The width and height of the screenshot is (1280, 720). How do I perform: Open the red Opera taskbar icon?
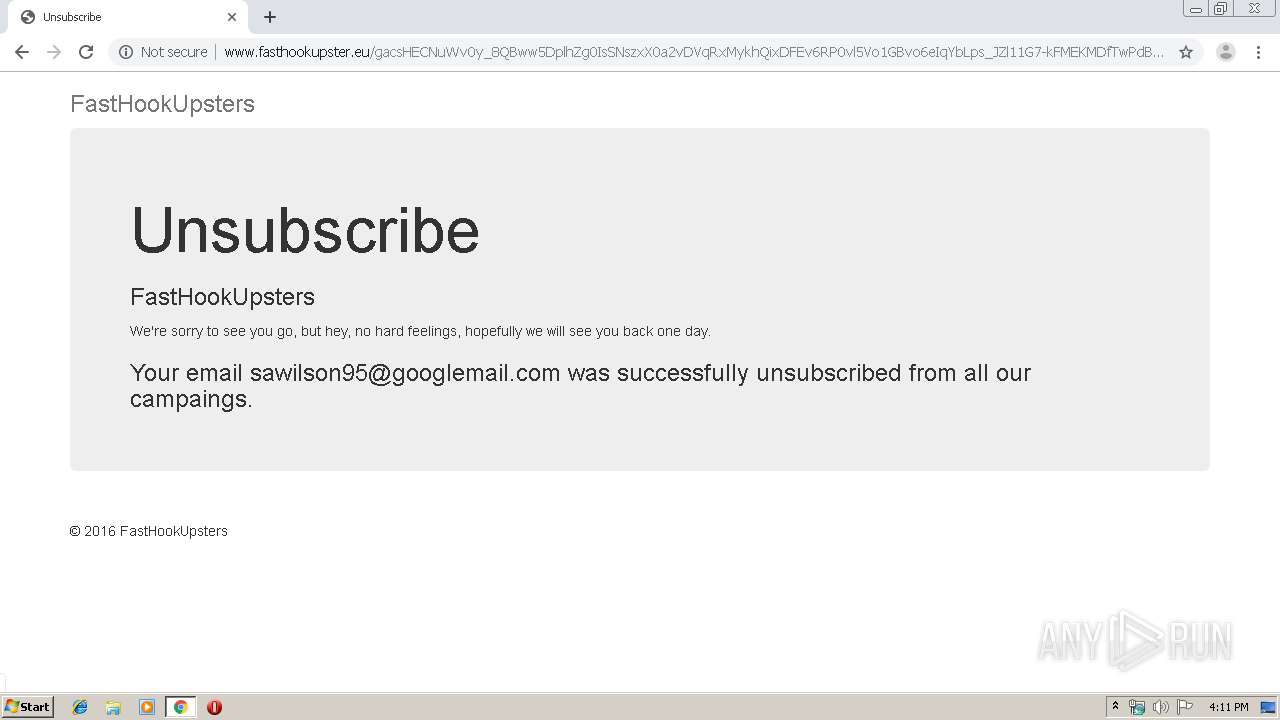pos(214,707)
